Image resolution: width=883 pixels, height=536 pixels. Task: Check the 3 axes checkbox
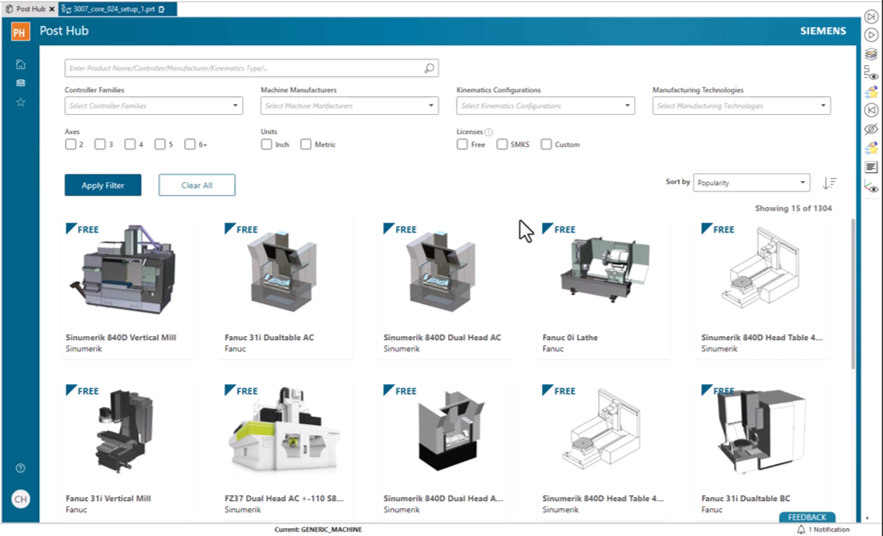point(100,145)
